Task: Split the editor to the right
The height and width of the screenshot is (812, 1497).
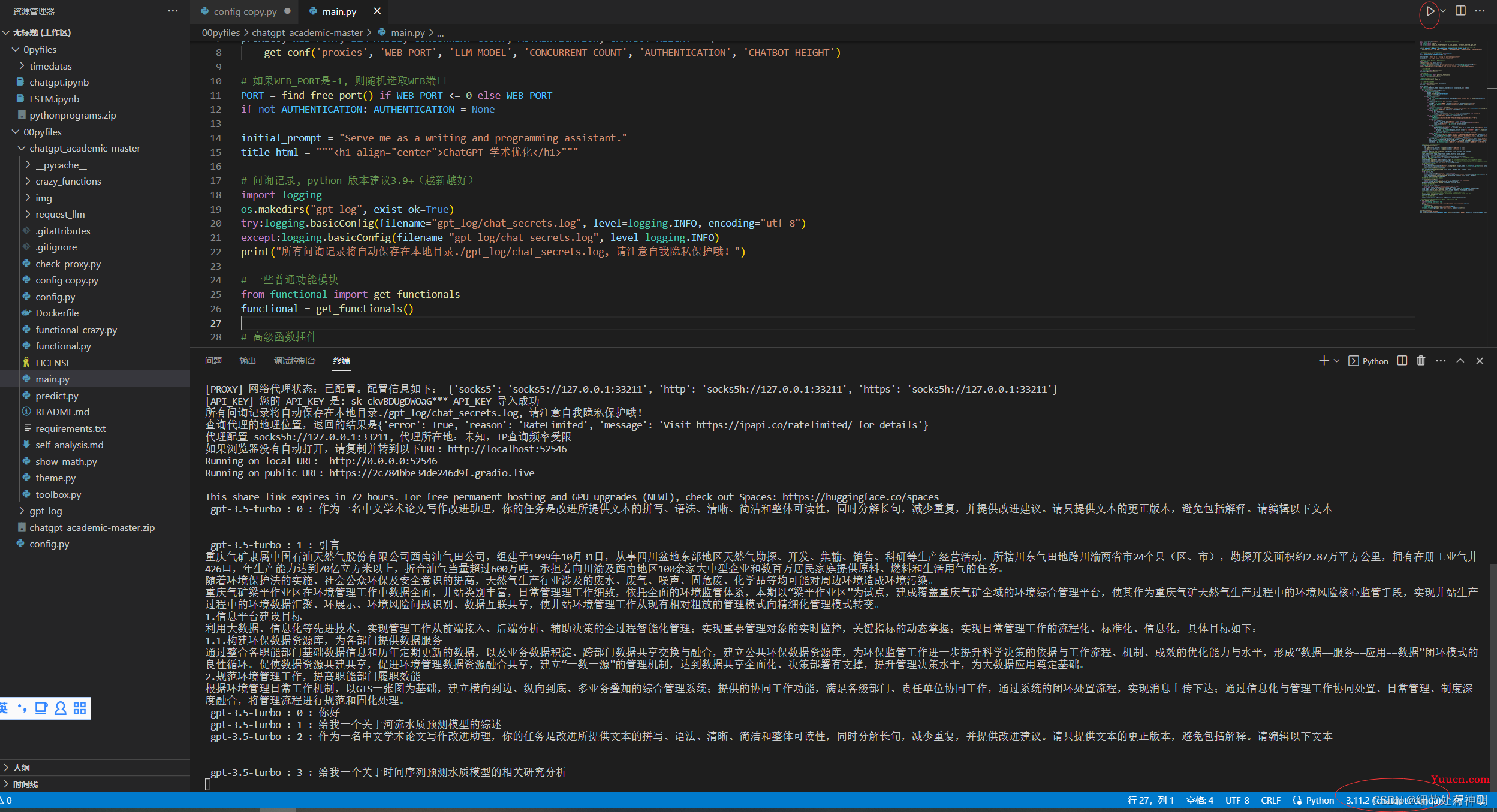Action: point(1461,11)
